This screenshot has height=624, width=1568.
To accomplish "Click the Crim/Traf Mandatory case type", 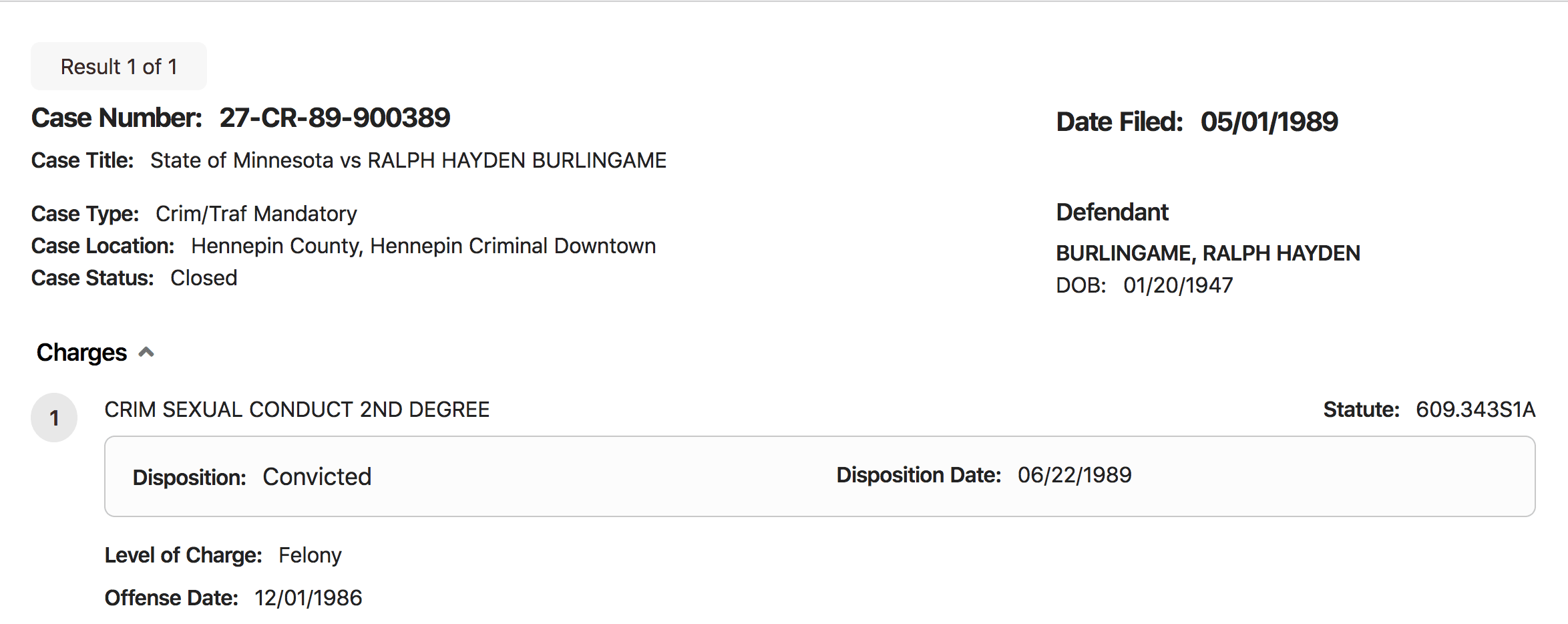I will pyautogui.click(x=256, y=214).
